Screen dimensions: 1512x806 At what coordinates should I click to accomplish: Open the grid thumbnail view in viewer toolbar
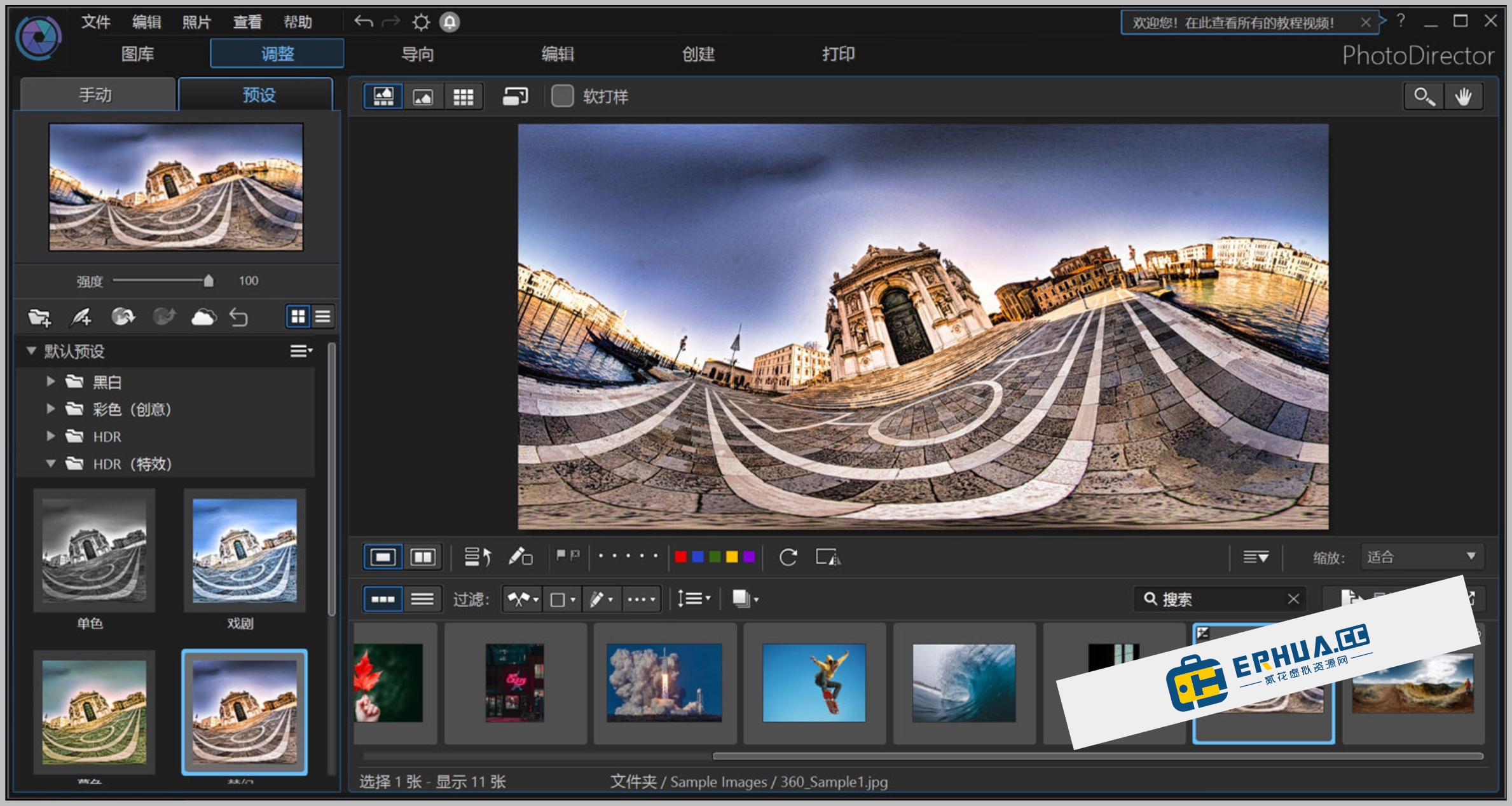coord(464,96)
